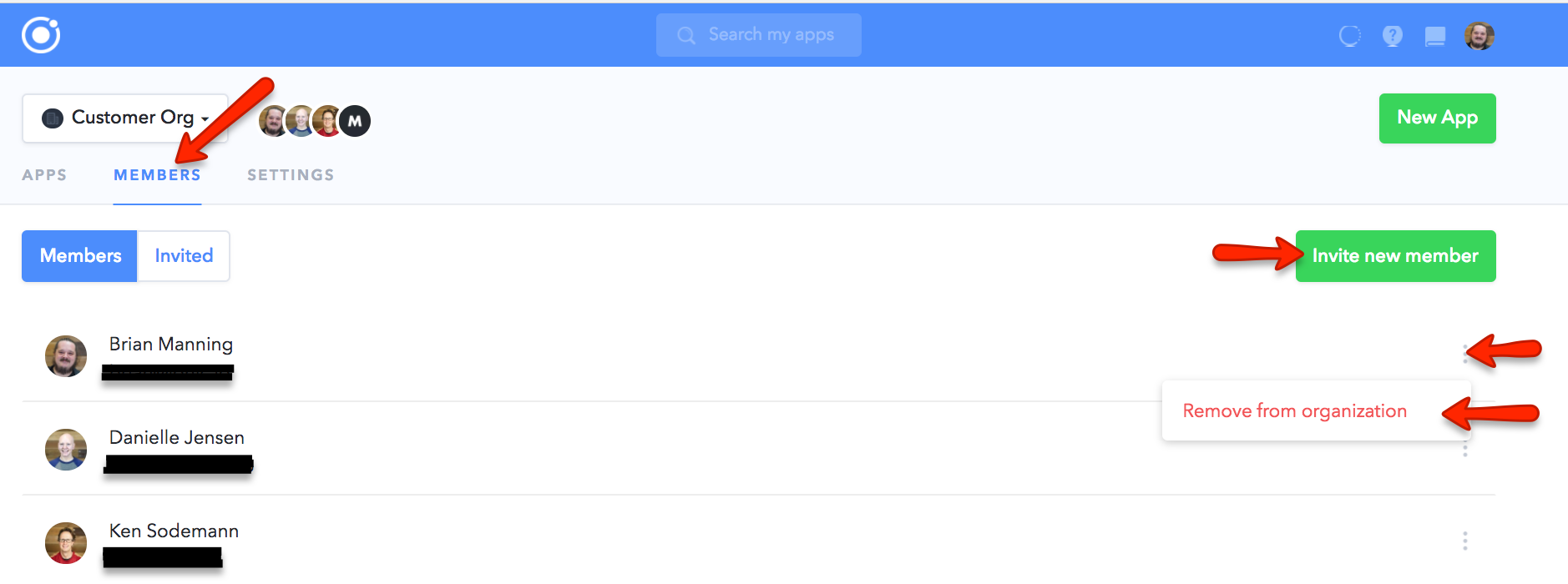This screenshot has height=584, width=1568.
Task: Click the New App button
Action: tap(1437, 118)
